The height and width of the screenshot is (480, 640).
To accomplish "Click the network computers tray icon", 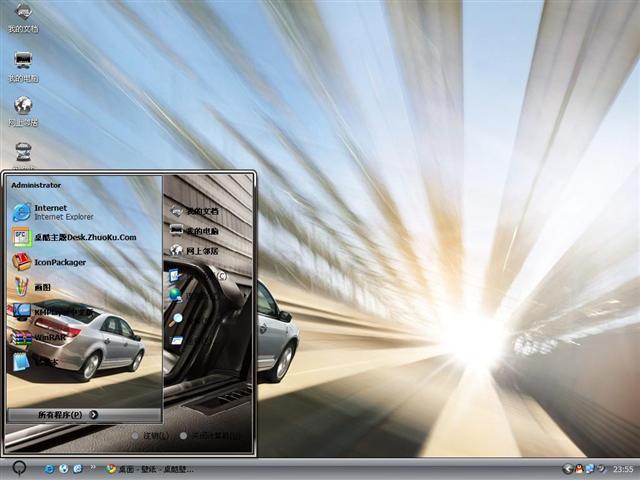I will (590, 469).
